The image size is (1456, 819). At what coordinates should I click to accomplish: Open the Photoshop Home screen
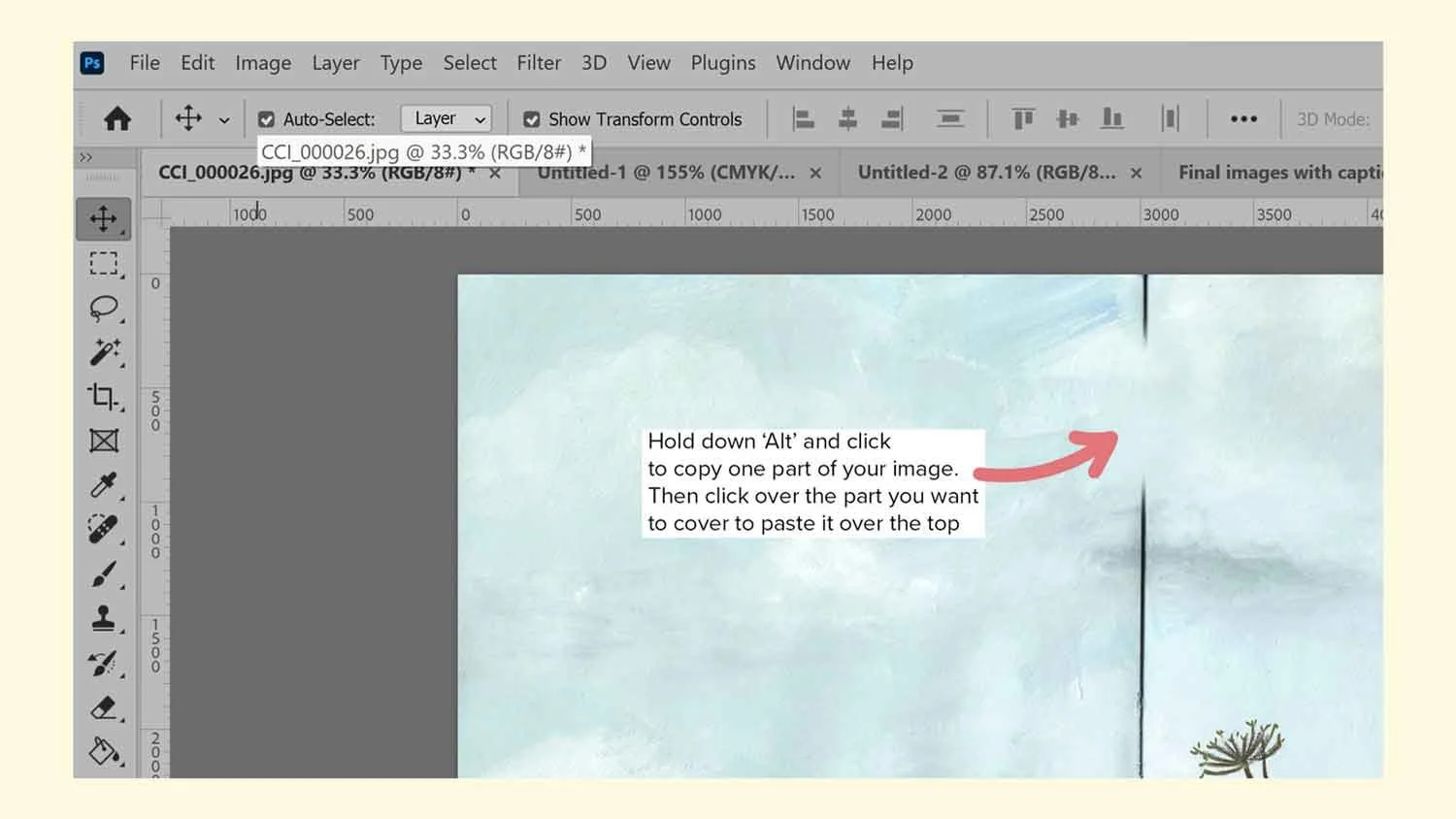(x=117, y=117)
